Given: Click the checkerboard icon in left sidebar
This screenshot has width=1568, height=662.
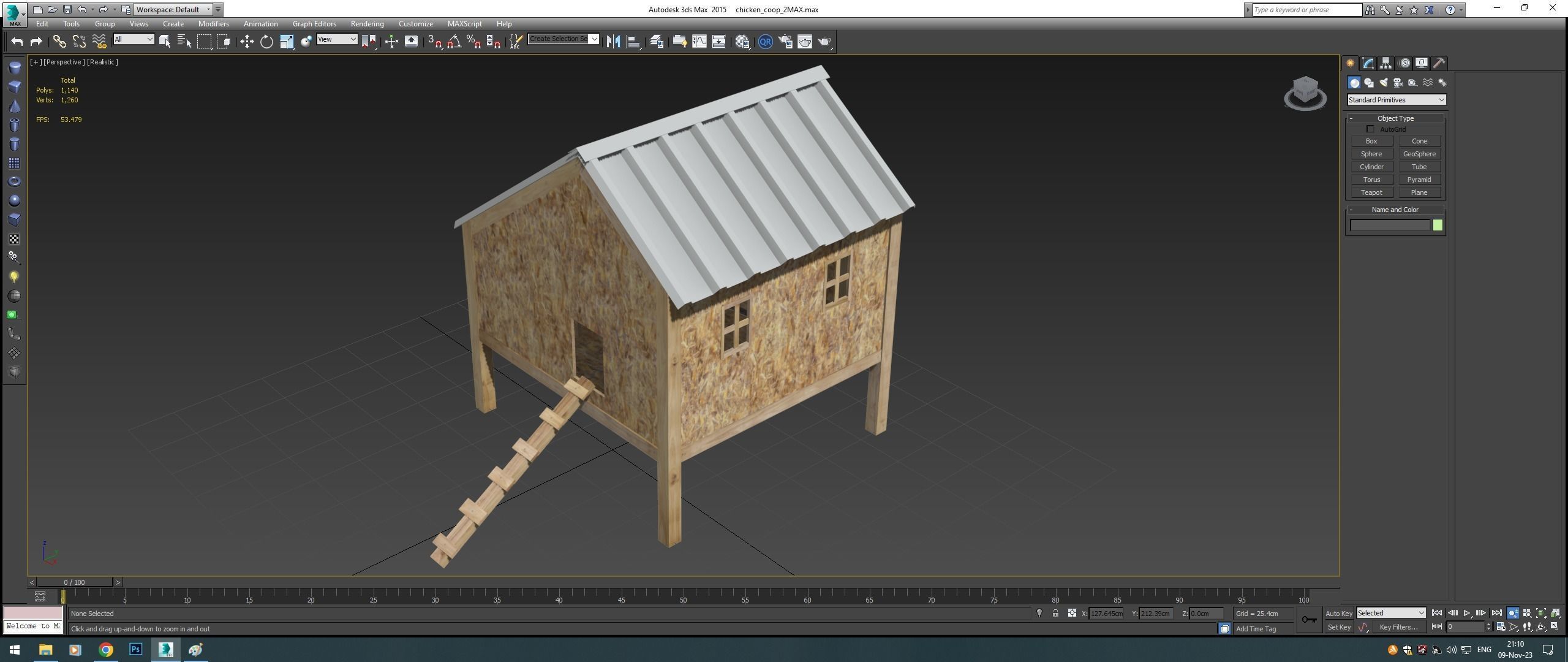Looking at the screenshot, I should pos(14,239).
